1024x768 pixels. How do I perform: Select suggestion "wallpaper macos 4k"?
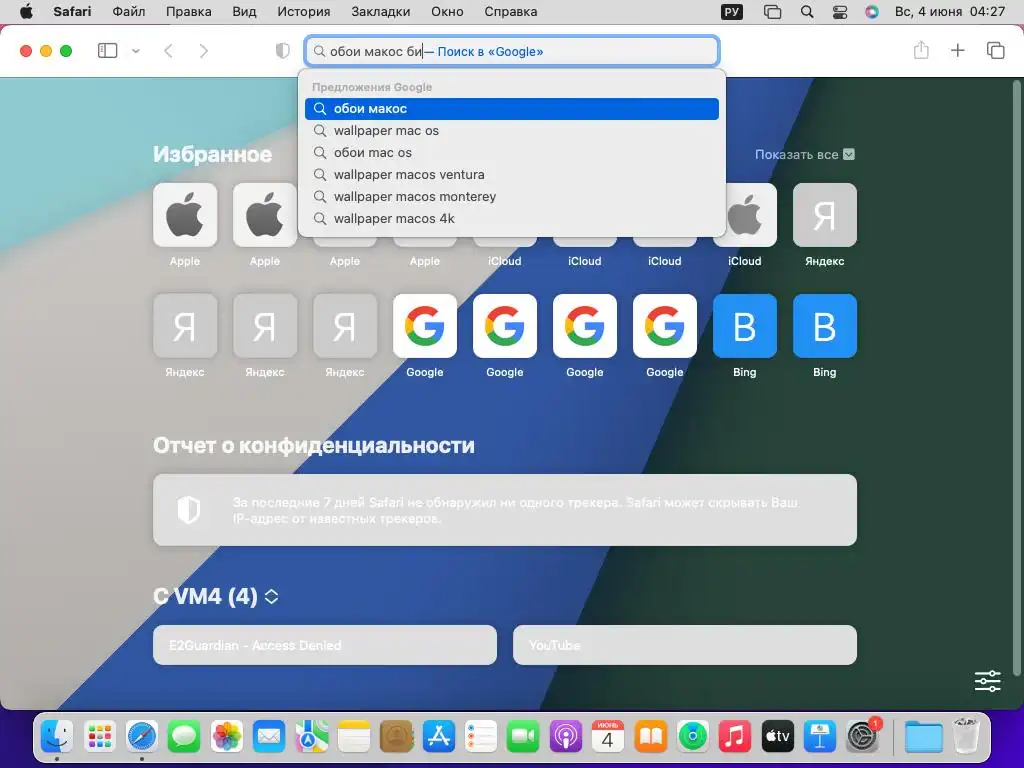[x=512, y=219]
